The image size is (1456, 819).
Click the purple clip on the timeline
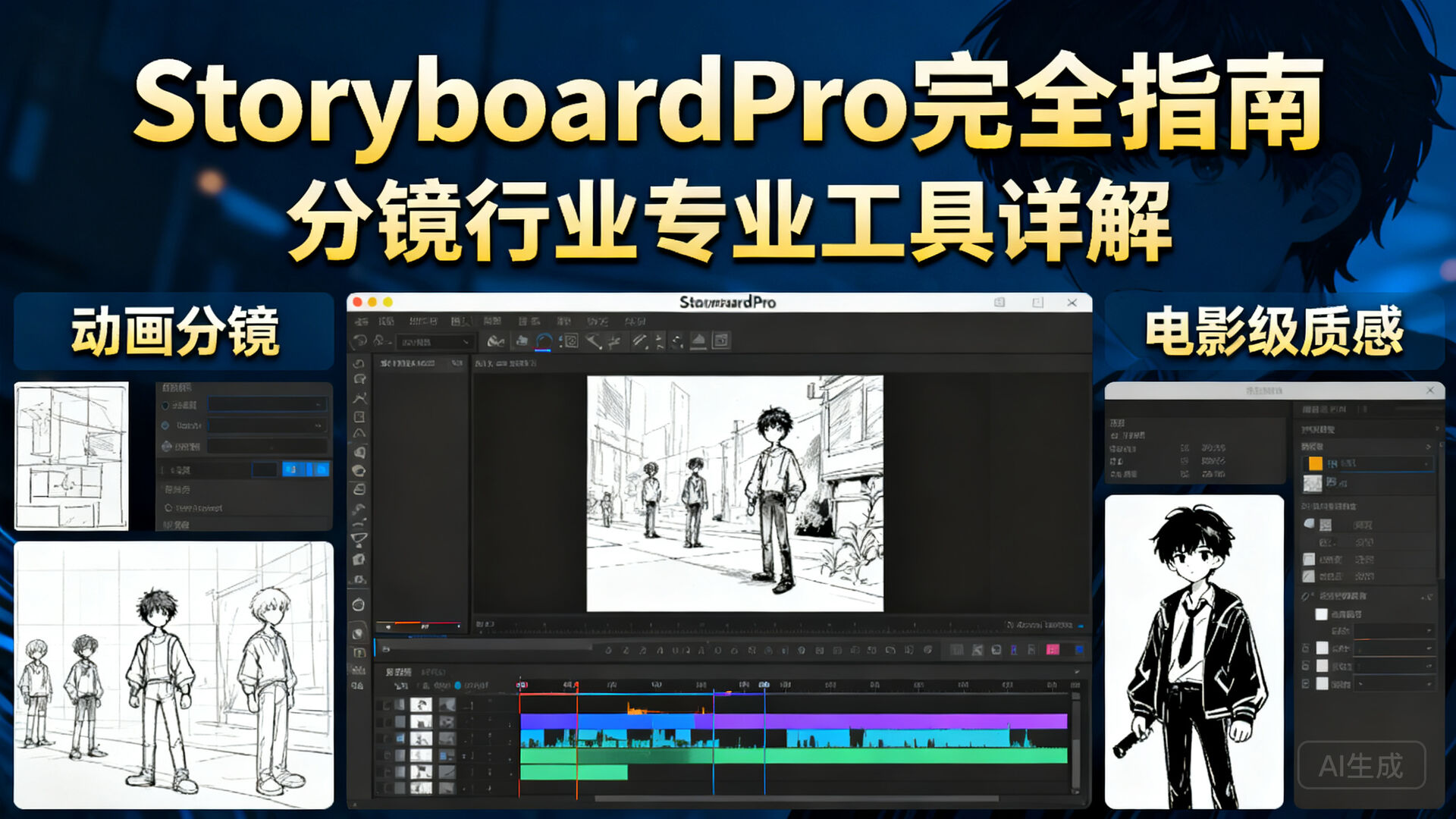coord(880,721)
